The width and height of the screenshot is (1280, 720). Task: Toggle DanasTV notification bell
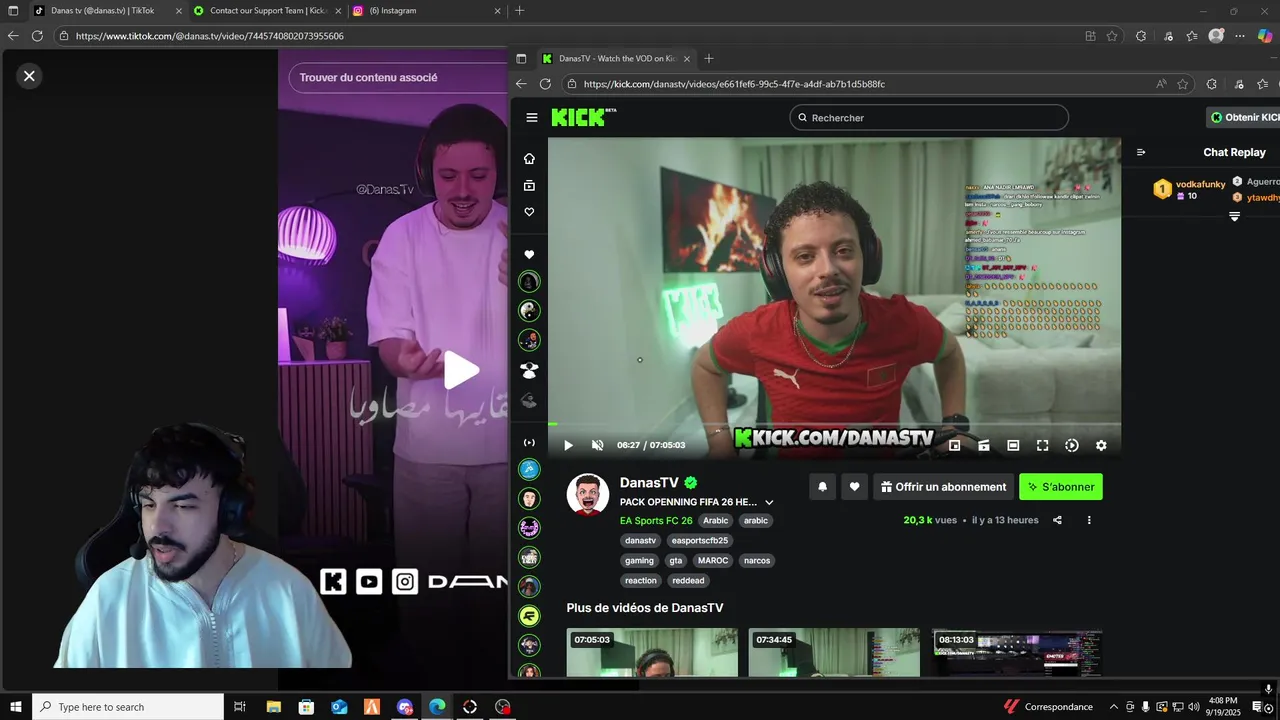pyautogui.click(x=822, y=487)
